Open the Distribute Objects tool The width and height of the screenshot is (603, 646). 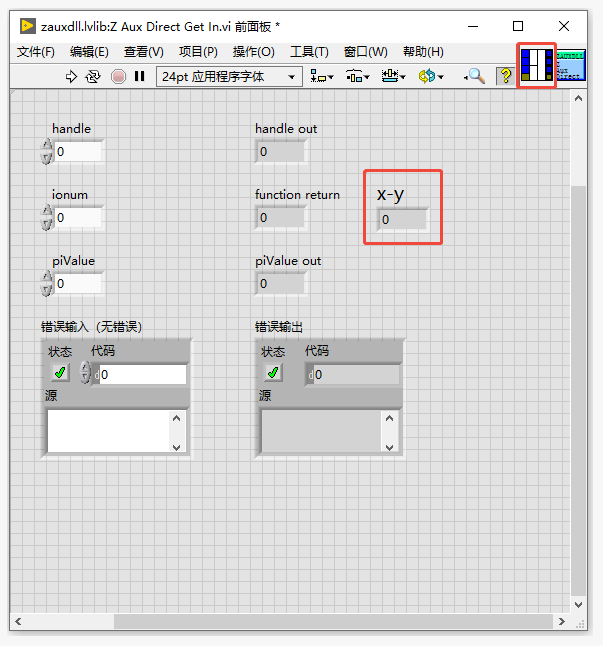[358, 76]
